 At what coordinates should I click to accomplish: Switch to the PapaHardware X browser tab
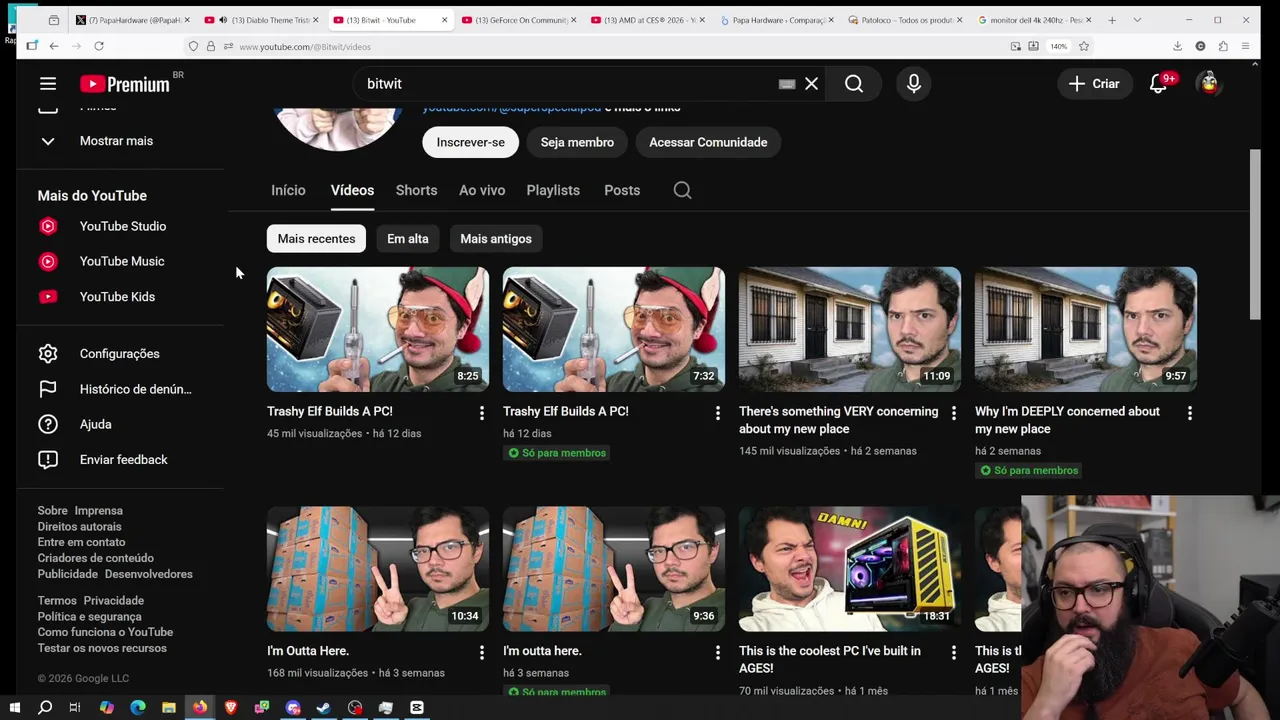[x=133, y=20]
